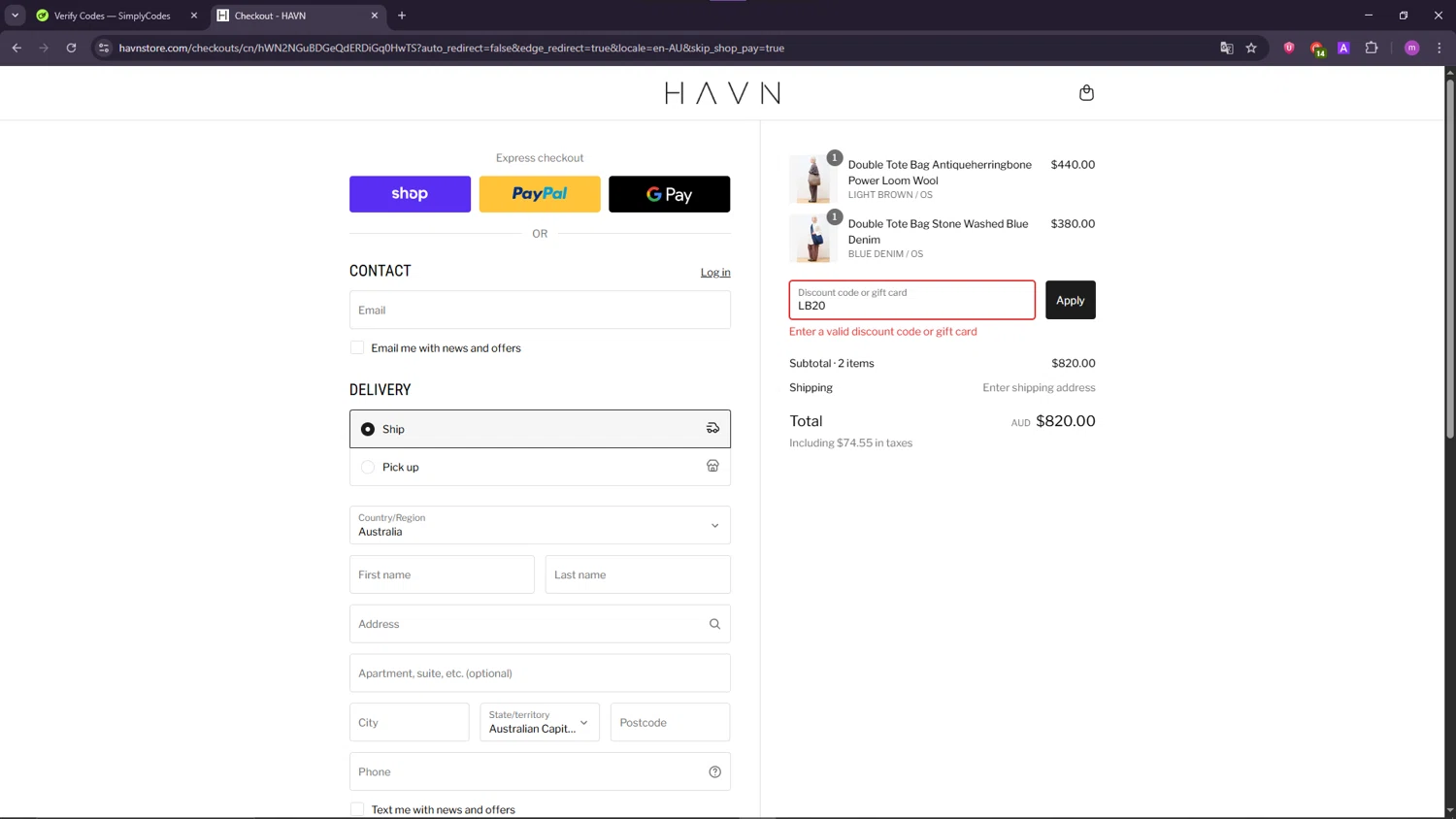Click the shipping truck icon in Ship row
The height and width of the screenshot is (819, 1456).
click(x=712, y=428)
